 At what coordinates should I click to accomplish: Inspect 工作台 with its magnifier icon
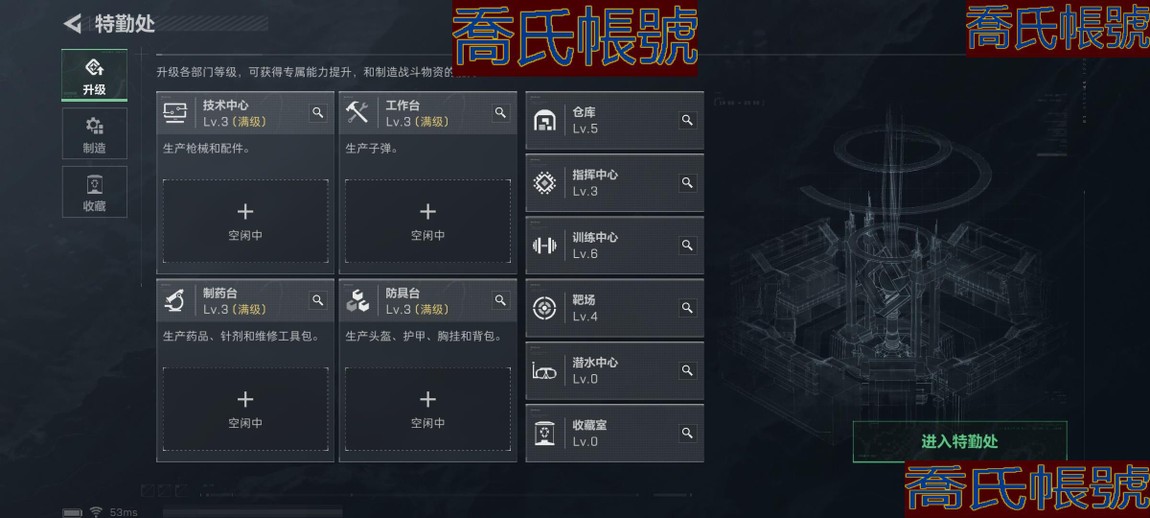tap(500, 112)
